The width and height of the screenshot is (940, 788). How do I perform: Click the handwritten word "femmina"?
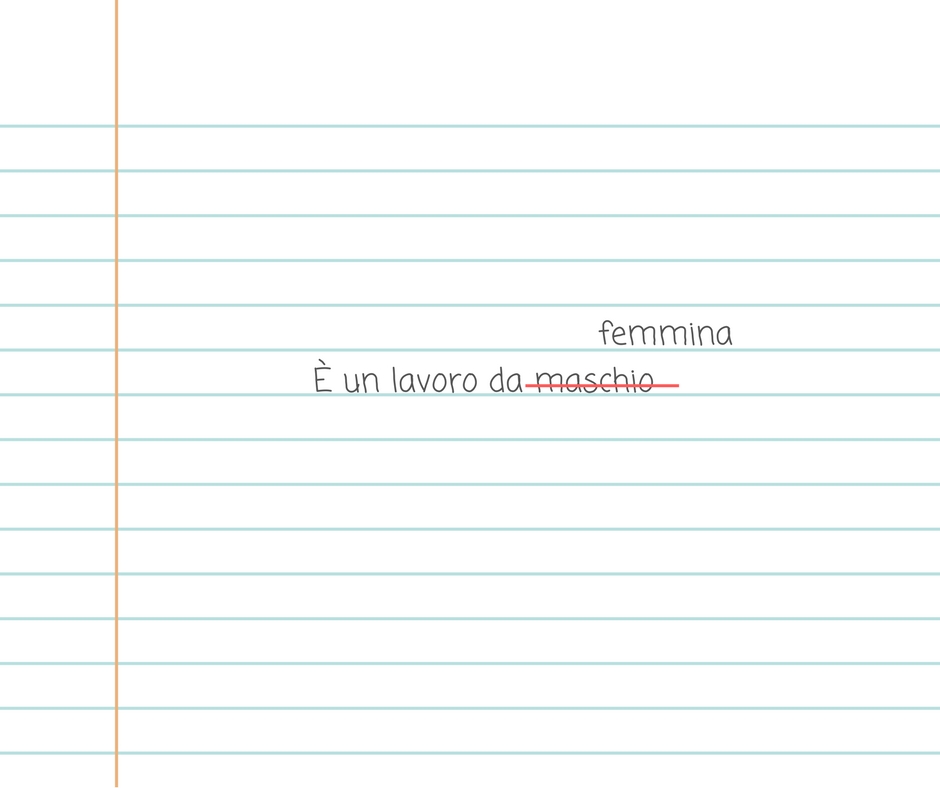point(665,333)
